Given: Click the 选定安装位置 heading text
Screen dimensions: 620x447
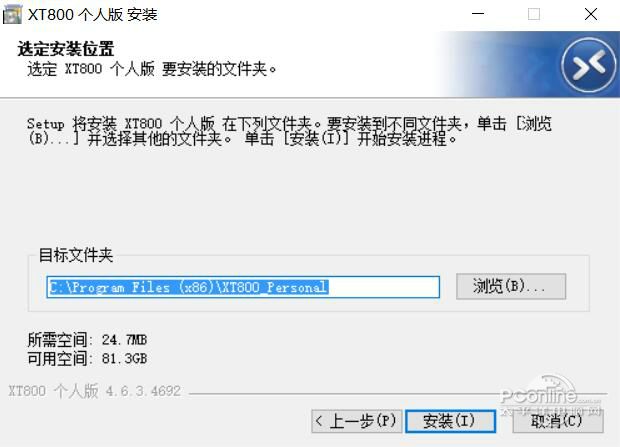Looking at the screenshot, I should [x=66, y=49].
